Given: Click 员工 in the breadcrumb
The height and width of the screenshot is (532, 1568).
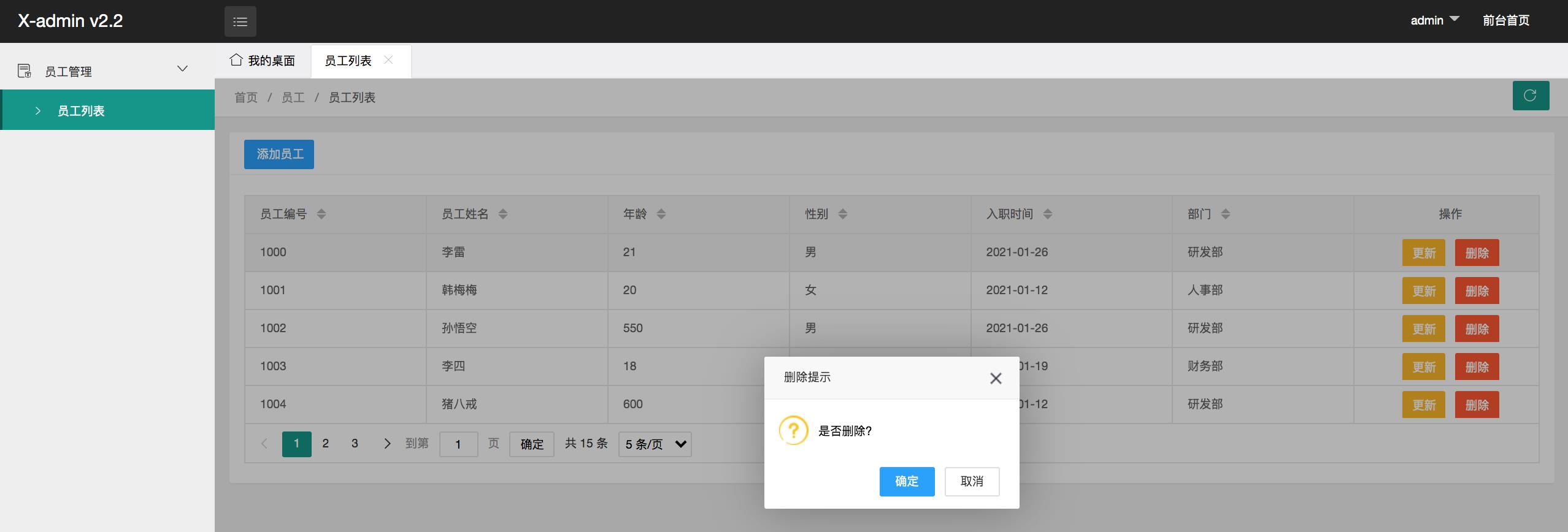Looking at the screenshot, I should tap(293, 97).
